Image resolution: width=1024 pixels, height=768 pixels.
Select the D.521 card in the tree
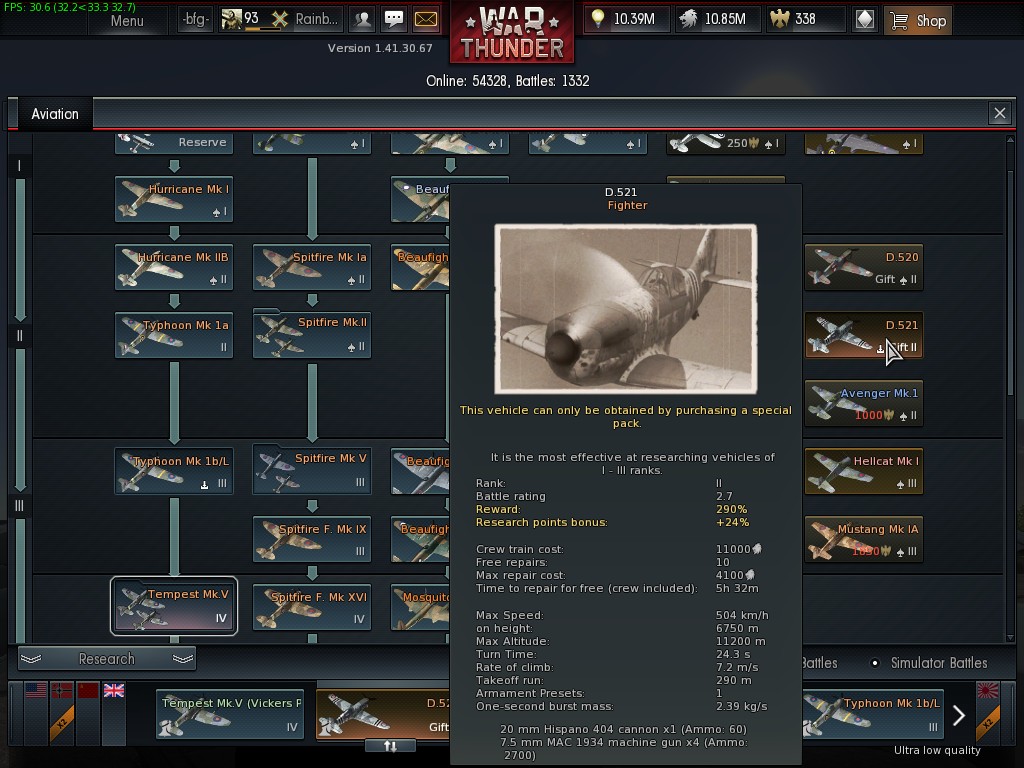pos(863,335)
